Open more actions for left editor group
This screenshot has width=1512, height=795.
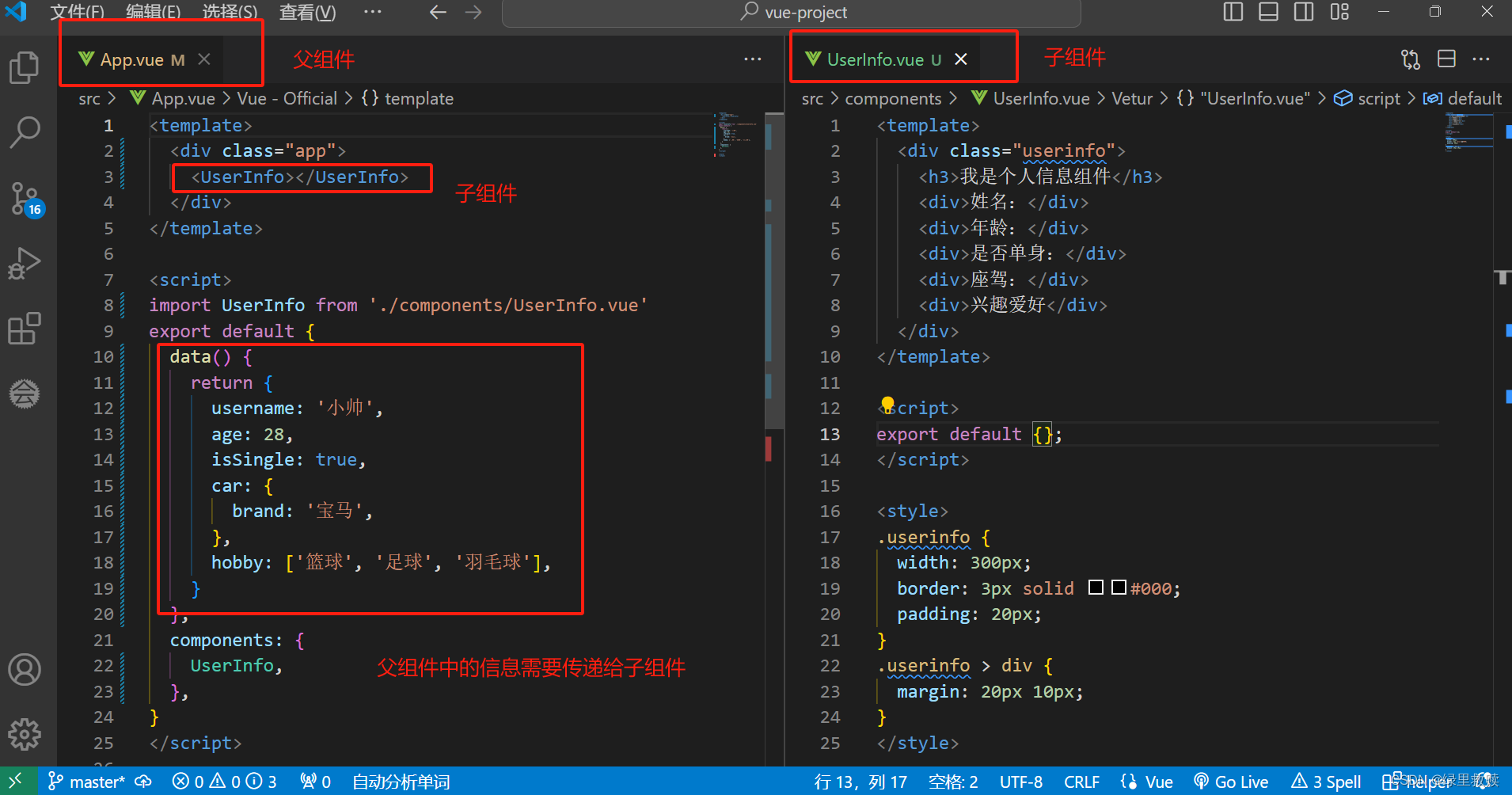pyautogui.click(x=753, y=59)
